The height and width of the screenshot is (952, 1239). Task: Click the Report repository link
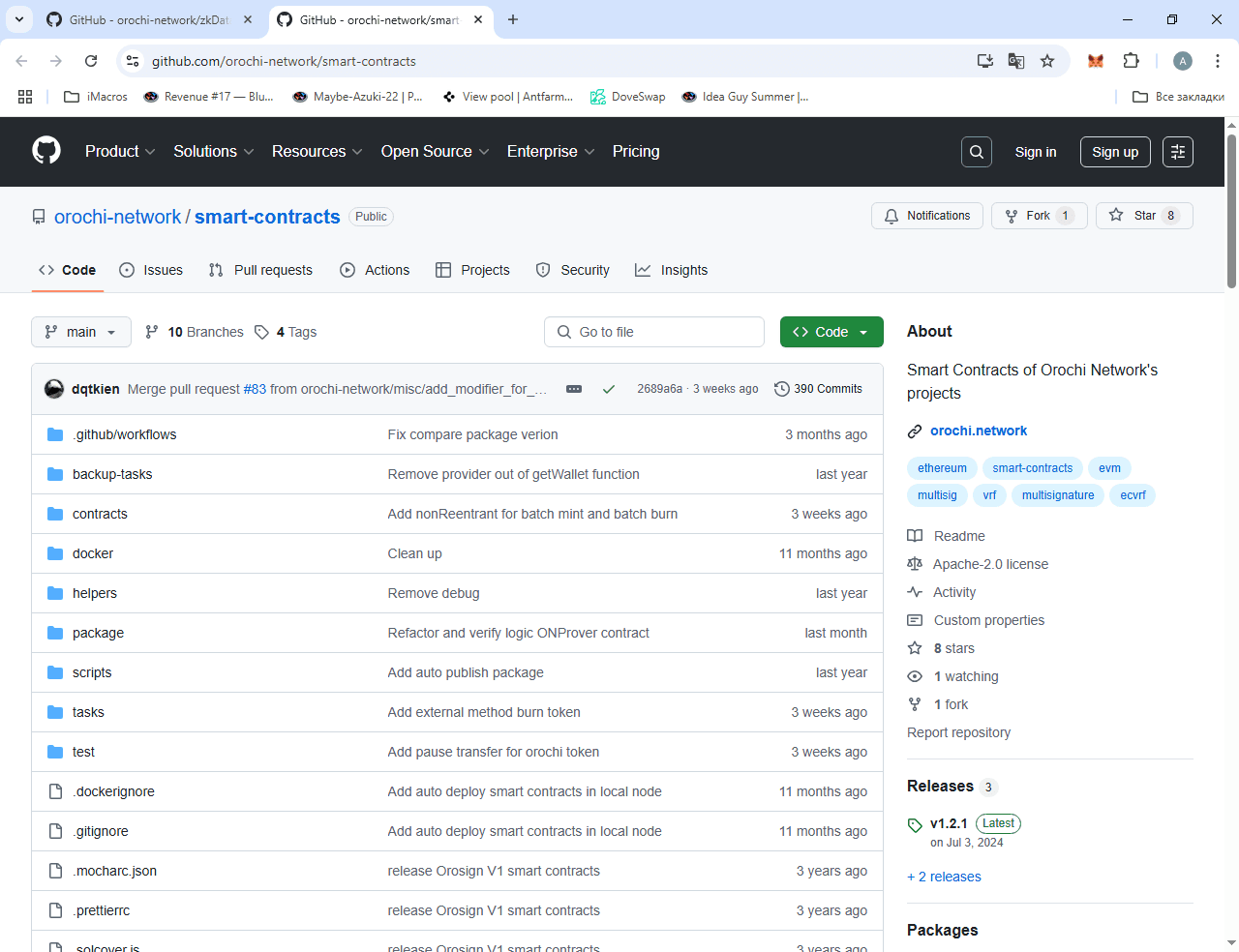[958, 732]
